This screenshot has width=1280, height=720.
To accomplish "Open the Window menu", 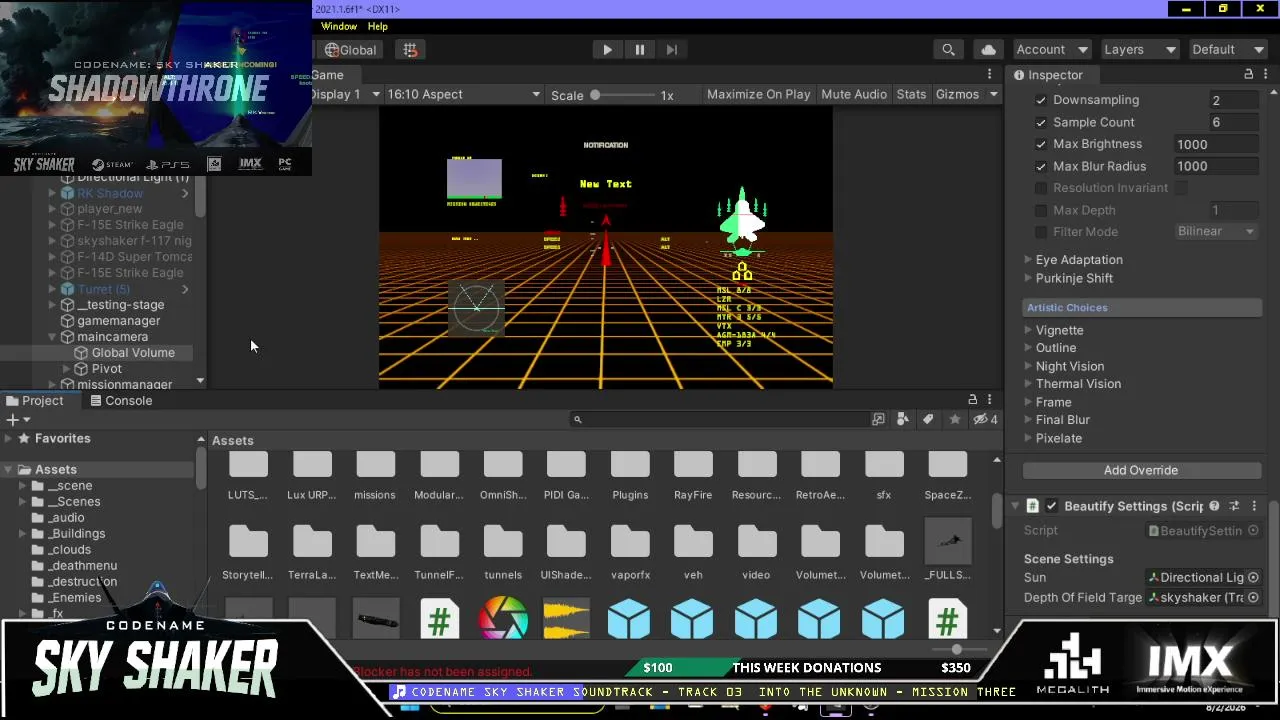I will [339, 27].
